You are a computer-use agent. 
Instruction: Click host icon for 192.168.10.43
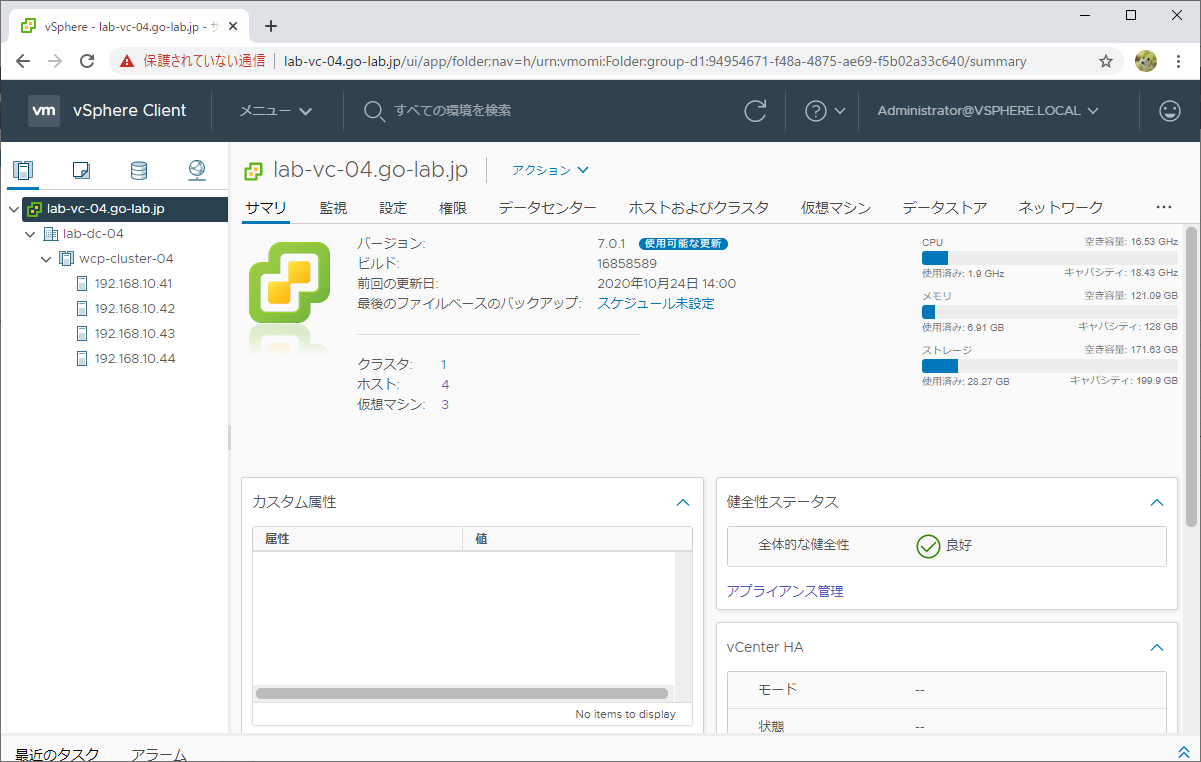point(82,334)
